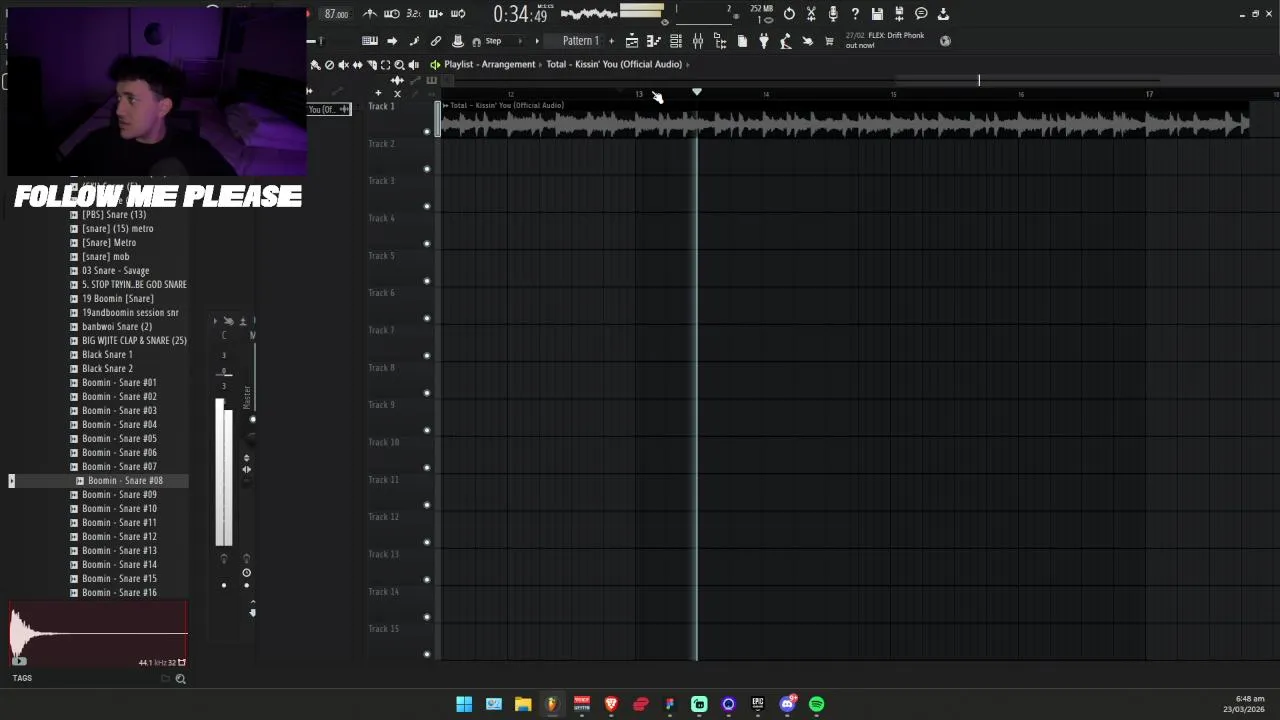Viewport: 1280px width, 720px height.
Task: Open File Explorer from the taskbar
Action: [x=523, y=704]
